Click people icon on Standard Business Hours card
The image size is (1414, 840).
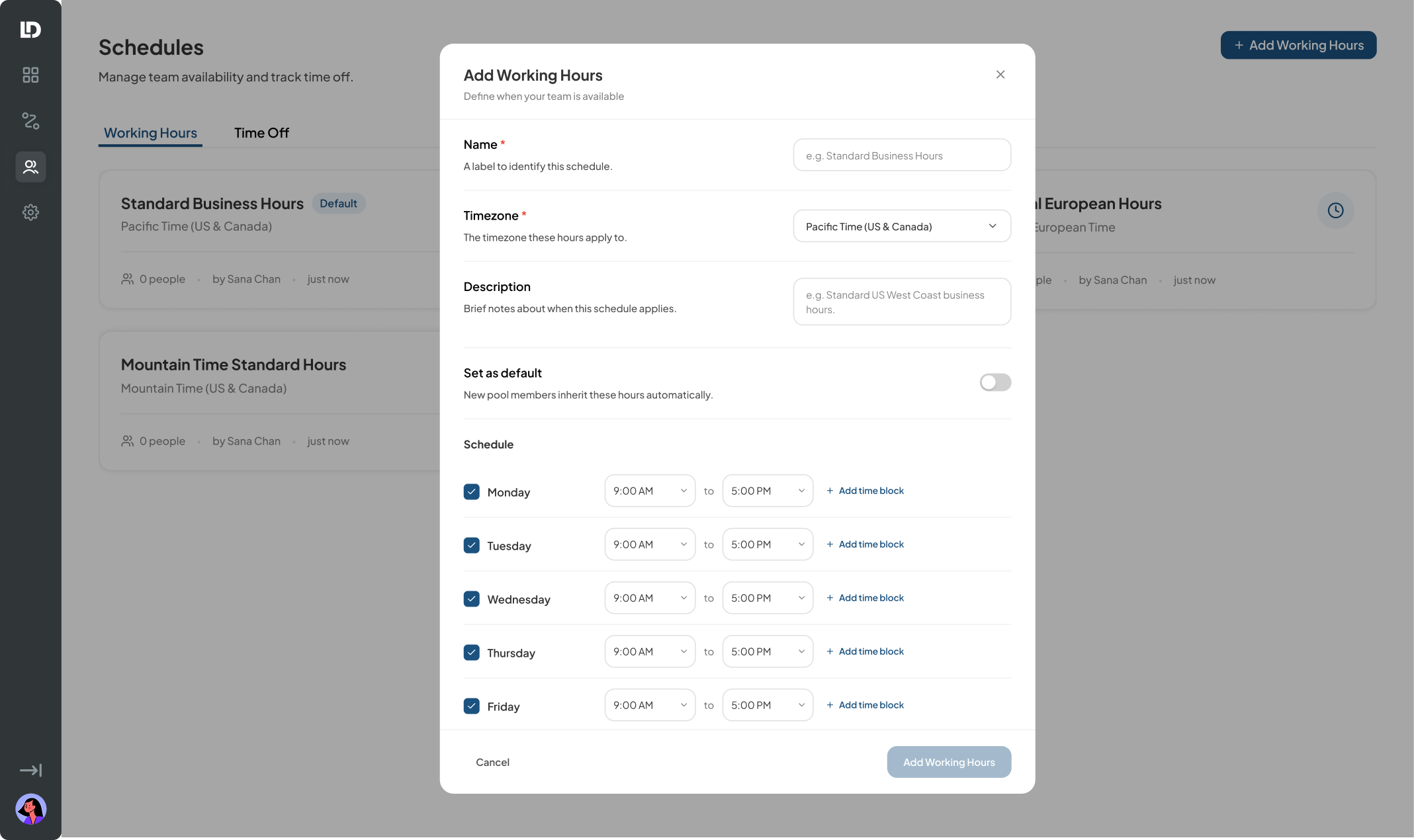tap(127, 279)
